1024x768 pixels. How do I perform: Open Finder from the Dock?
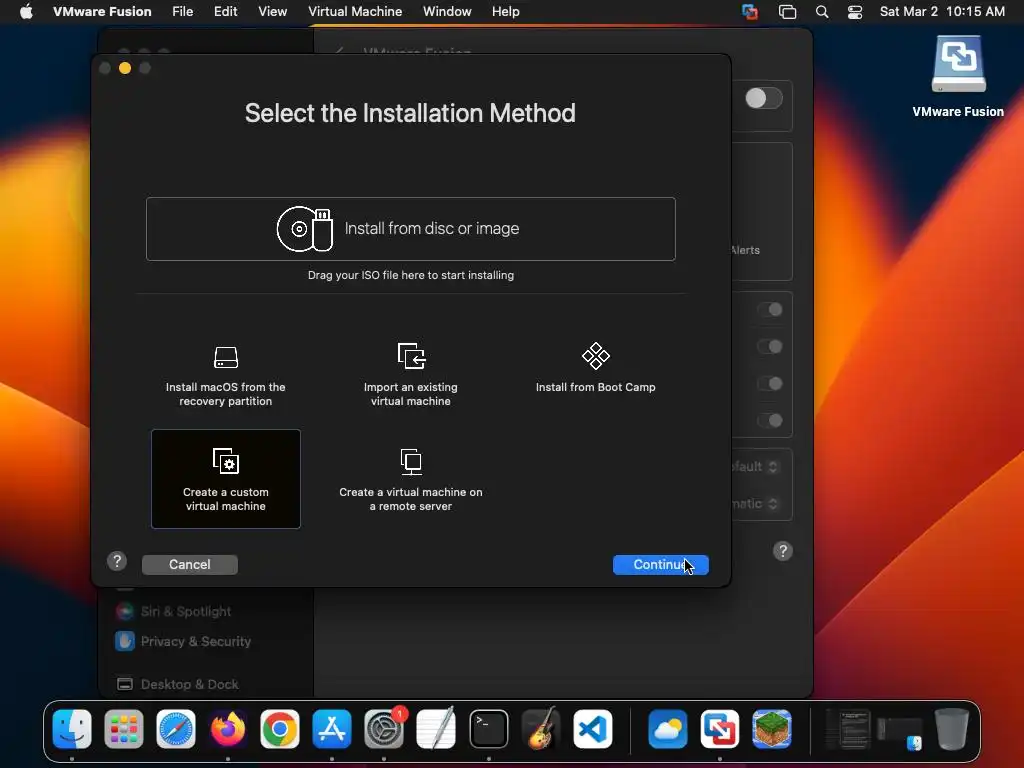tap(72, 729)
